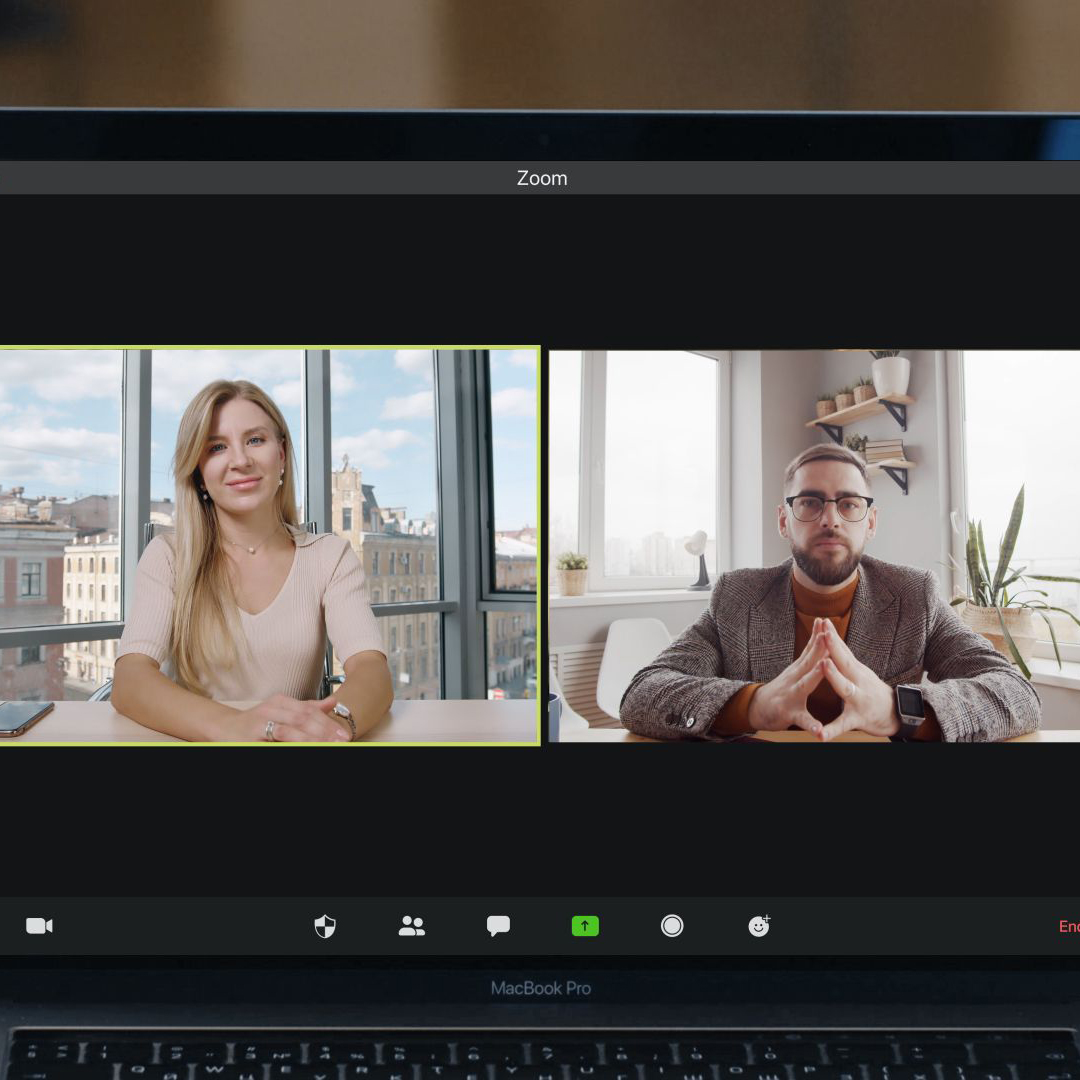Click the Zoom window title text
The image size is (1080, 1080).
(x=542, y=178)
